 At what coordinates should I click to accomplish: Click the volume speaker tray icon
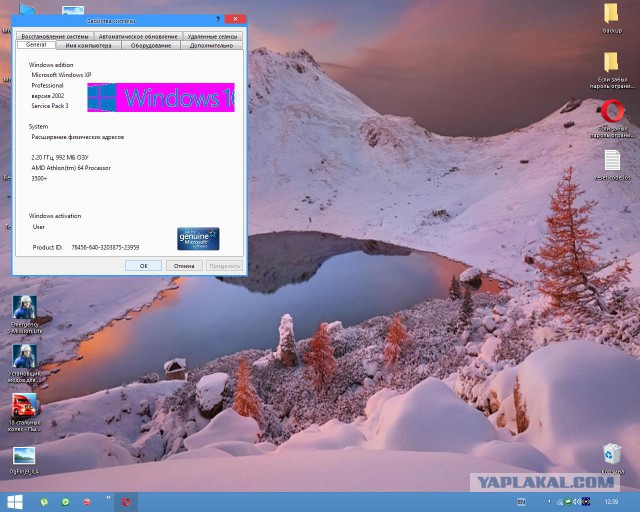(x=577, y=501)
